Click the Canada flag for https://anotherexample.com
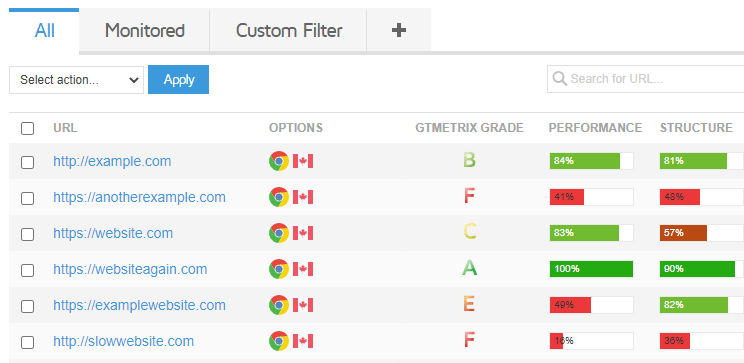 click(303, 197)
